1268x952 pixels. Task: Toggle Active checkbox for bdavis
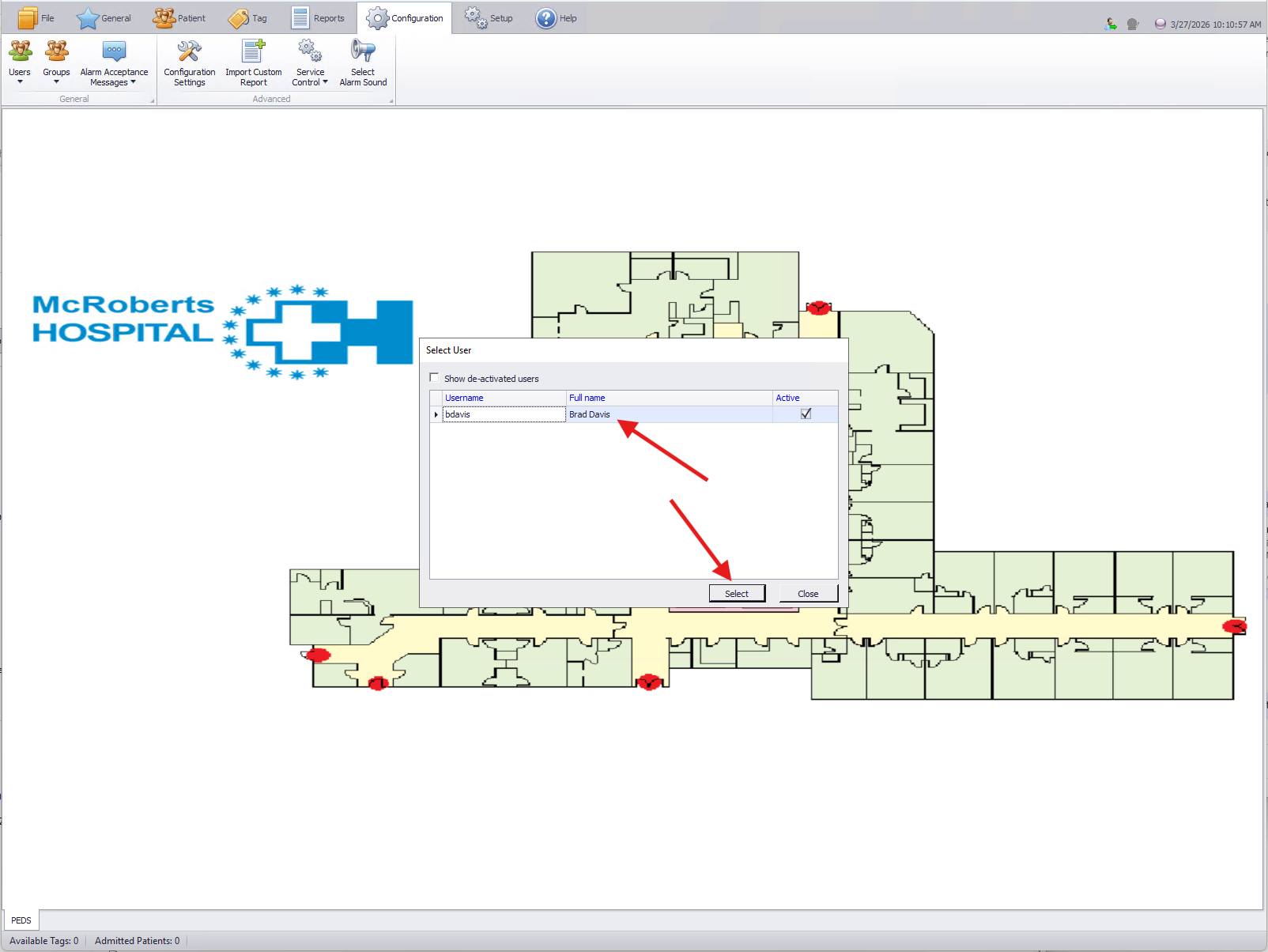[x=806, y=414]
